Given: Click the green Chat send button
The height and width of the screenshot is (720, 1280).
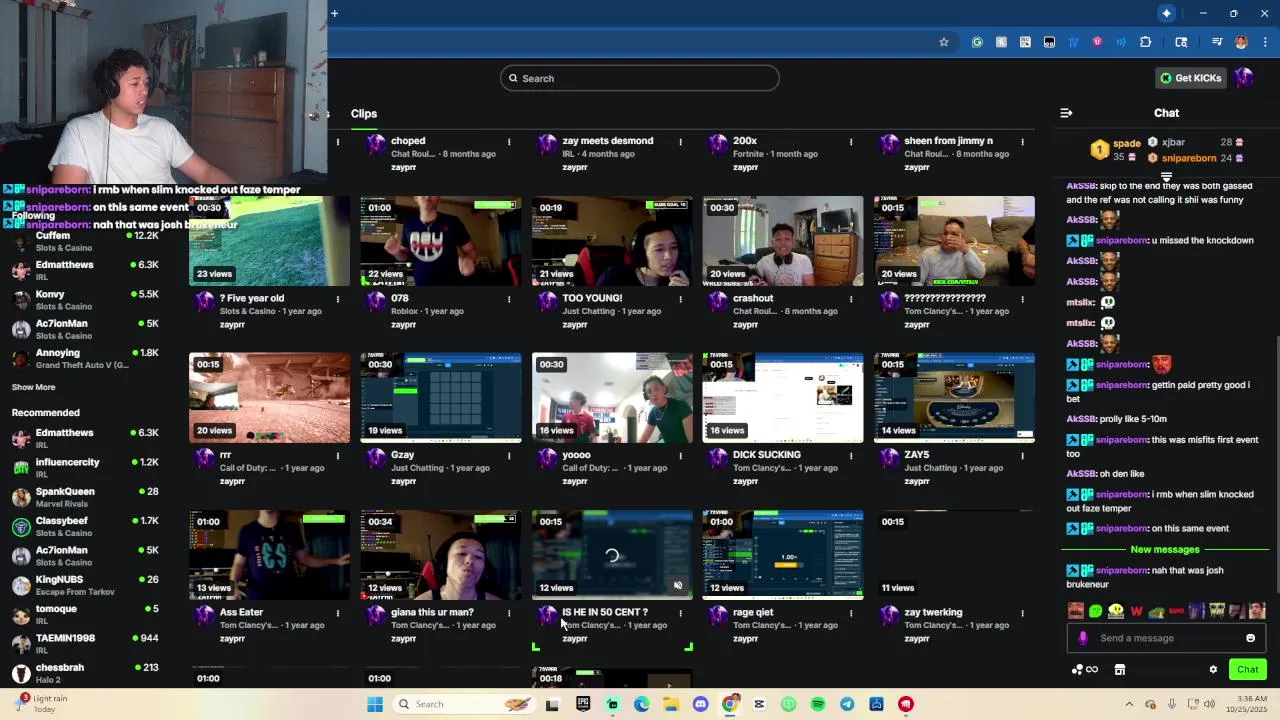Looking at the screenshot, I should click(1247, 670).
